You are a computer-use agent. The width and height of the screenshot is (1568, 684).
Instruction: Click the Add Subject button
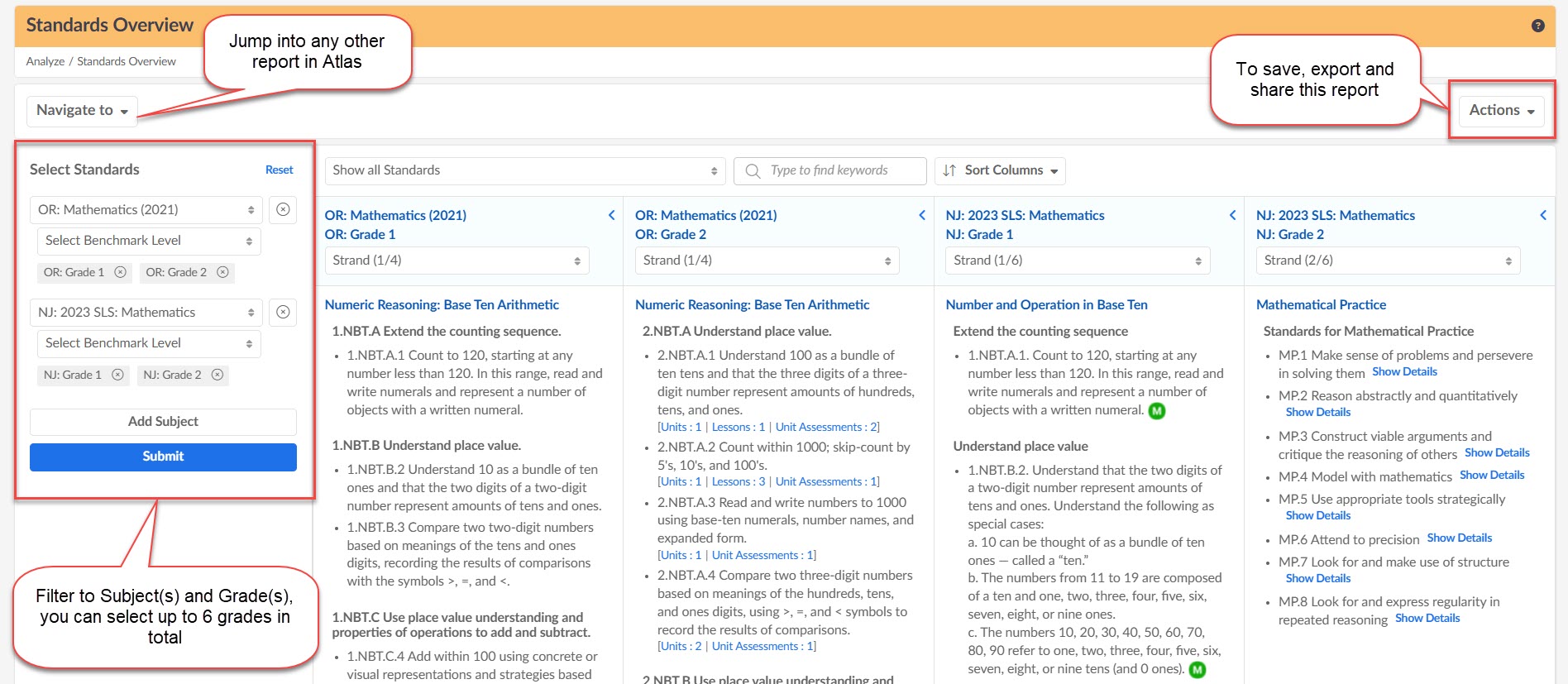point(163,422)
